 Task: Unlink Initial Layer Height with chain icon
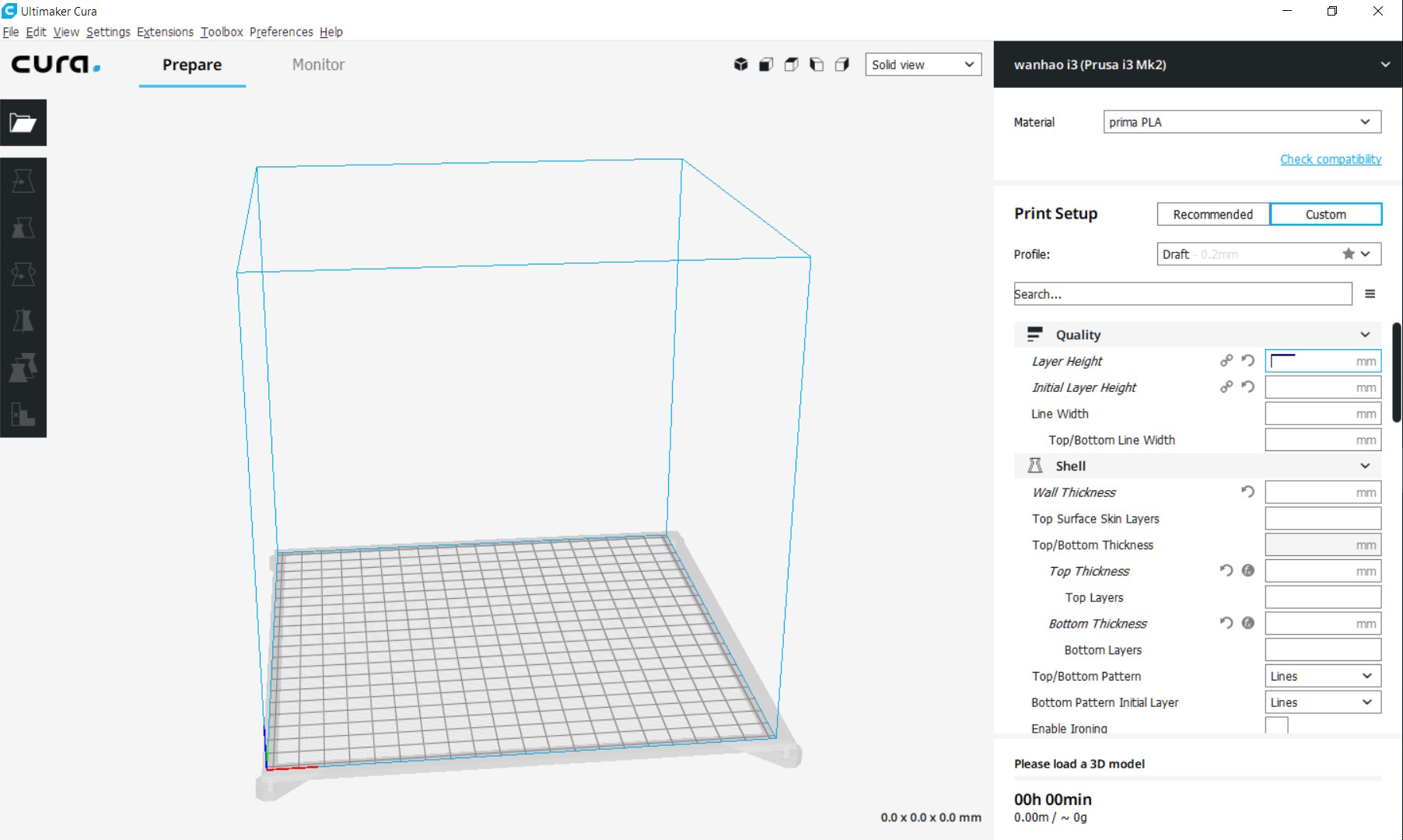tap(1226, 387)
